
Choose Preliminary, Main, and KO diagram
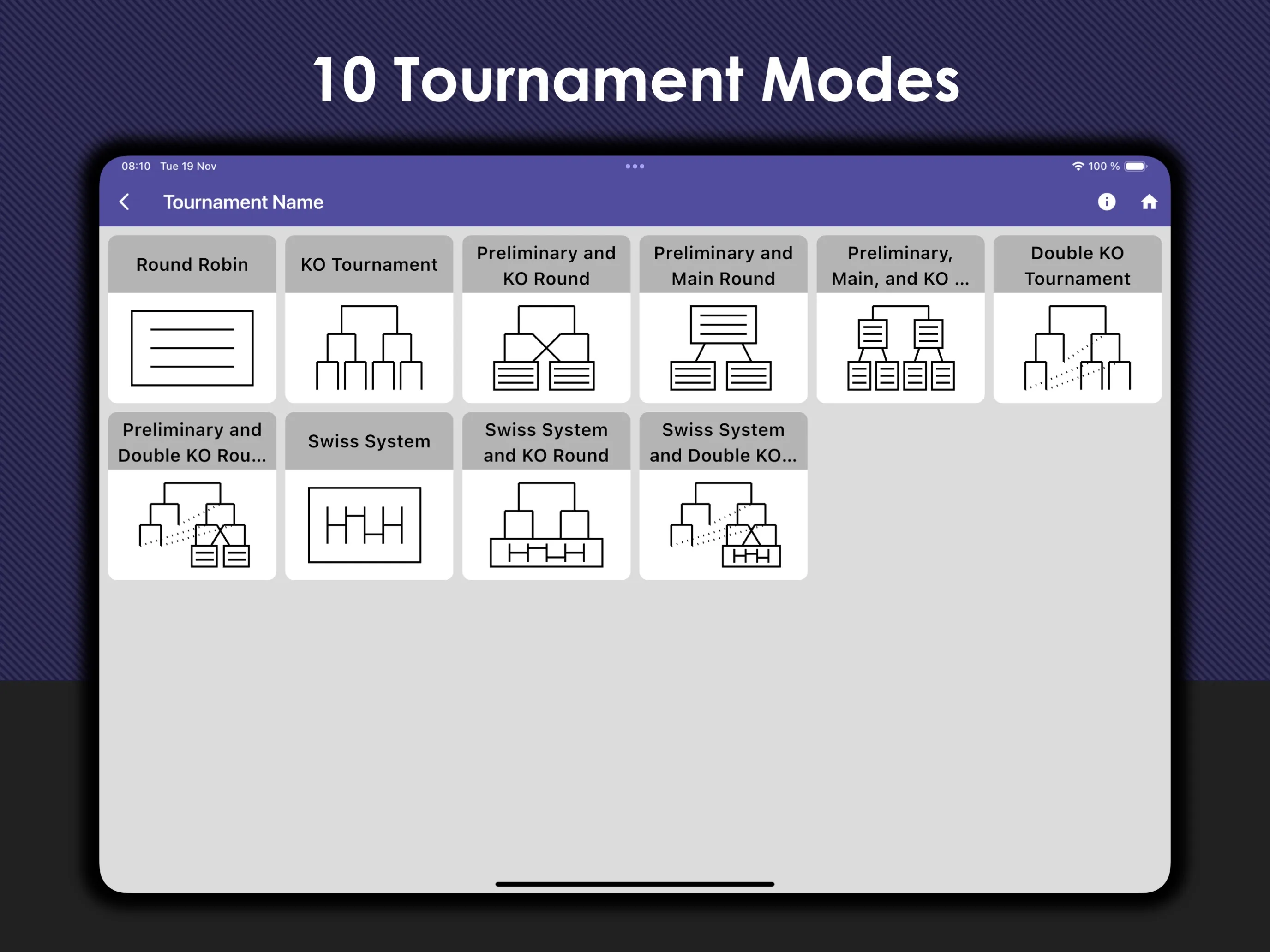(x=901, y=348)
